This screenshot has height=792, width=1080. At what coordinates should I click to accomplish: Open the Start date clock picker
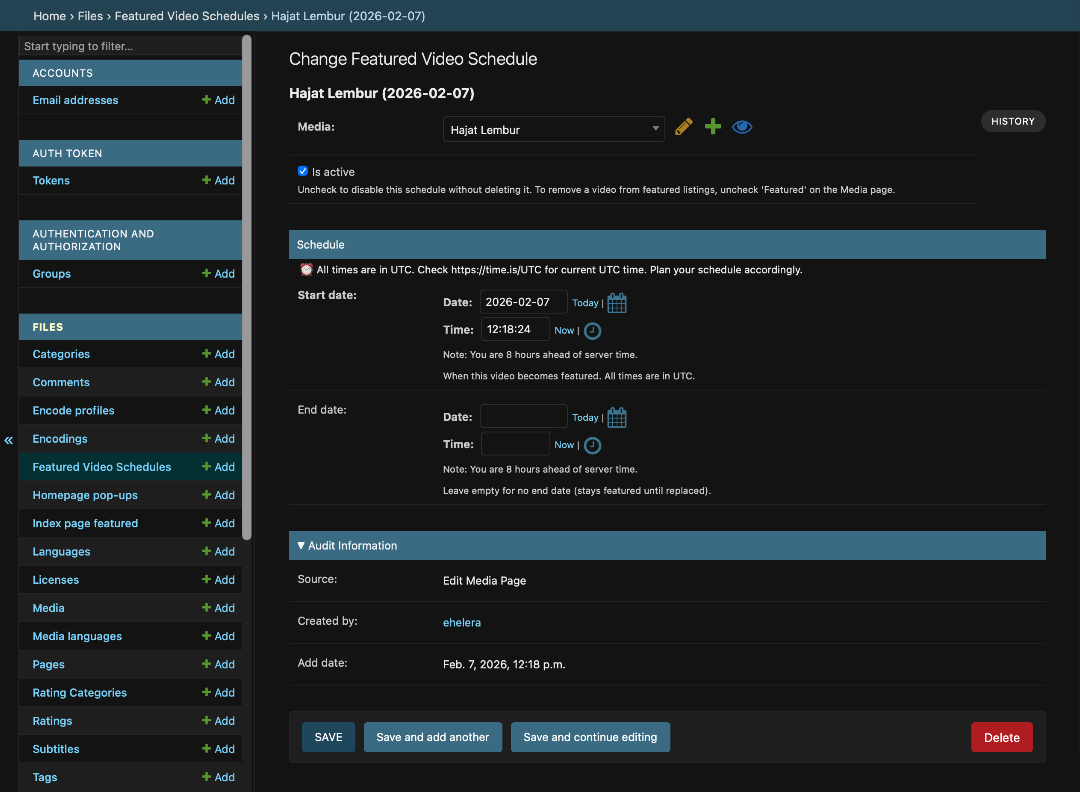(x=593, y=331)
